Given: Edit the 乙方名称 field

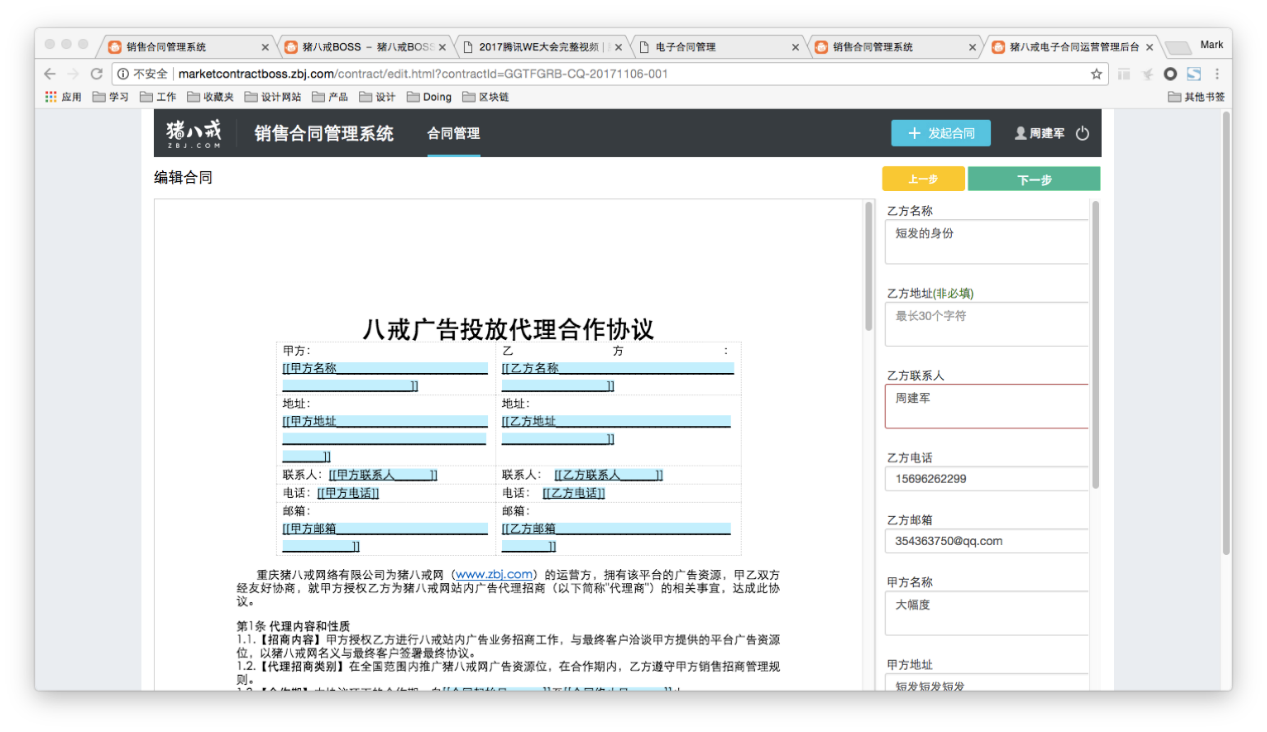Looking at the screenshot, I should click(987, 242).
